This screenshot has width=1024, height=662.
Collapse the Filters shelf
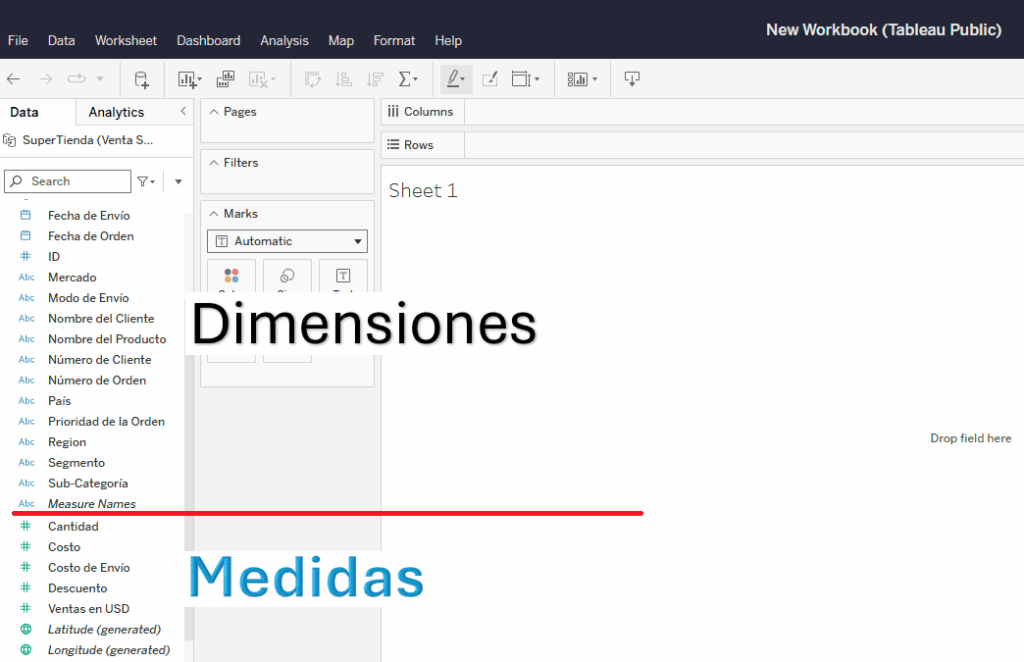pyautogui.click(x=212, y=162)
